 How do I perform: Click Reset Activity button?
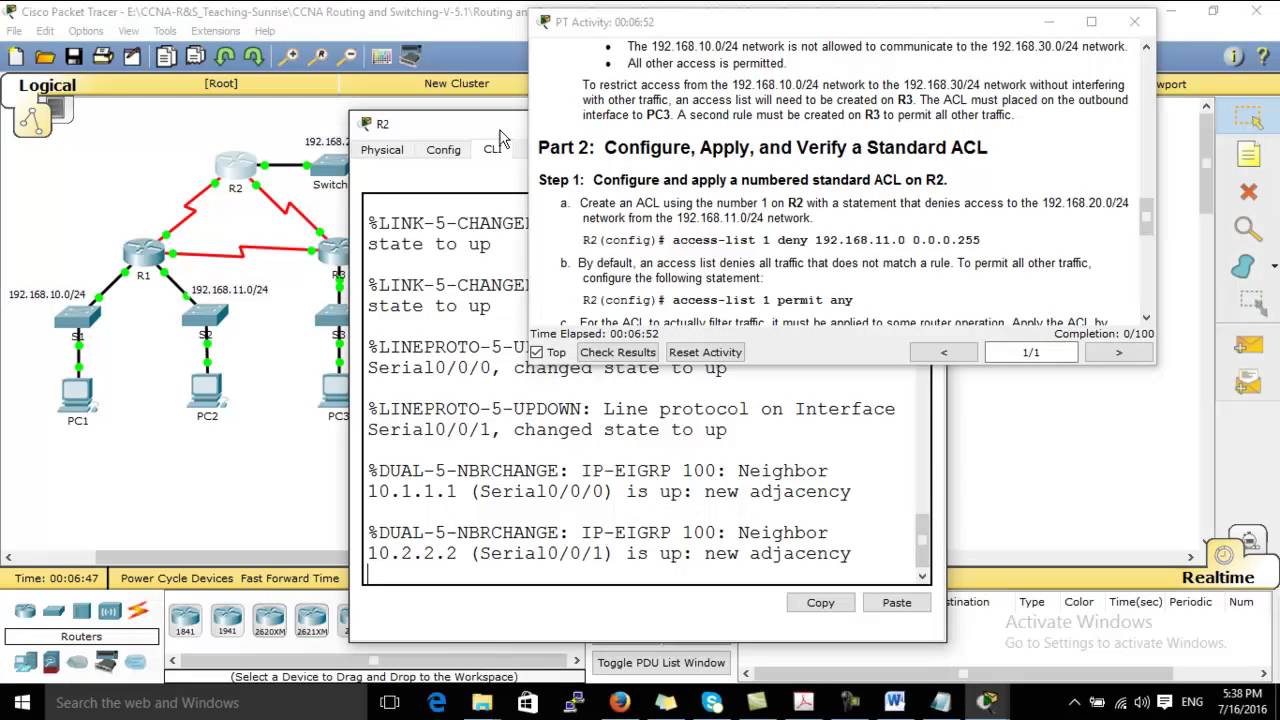click(x=705, y=352)
